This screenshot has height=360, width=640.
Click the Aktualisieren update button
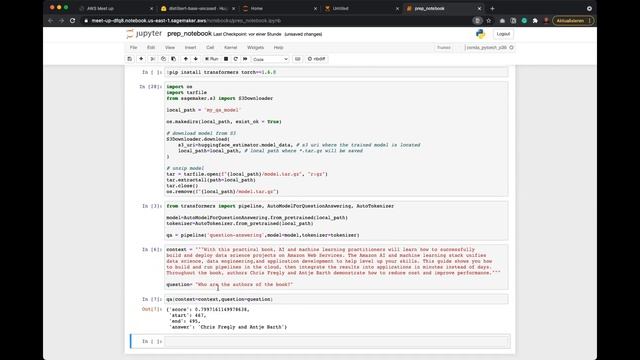pos(573,20)
